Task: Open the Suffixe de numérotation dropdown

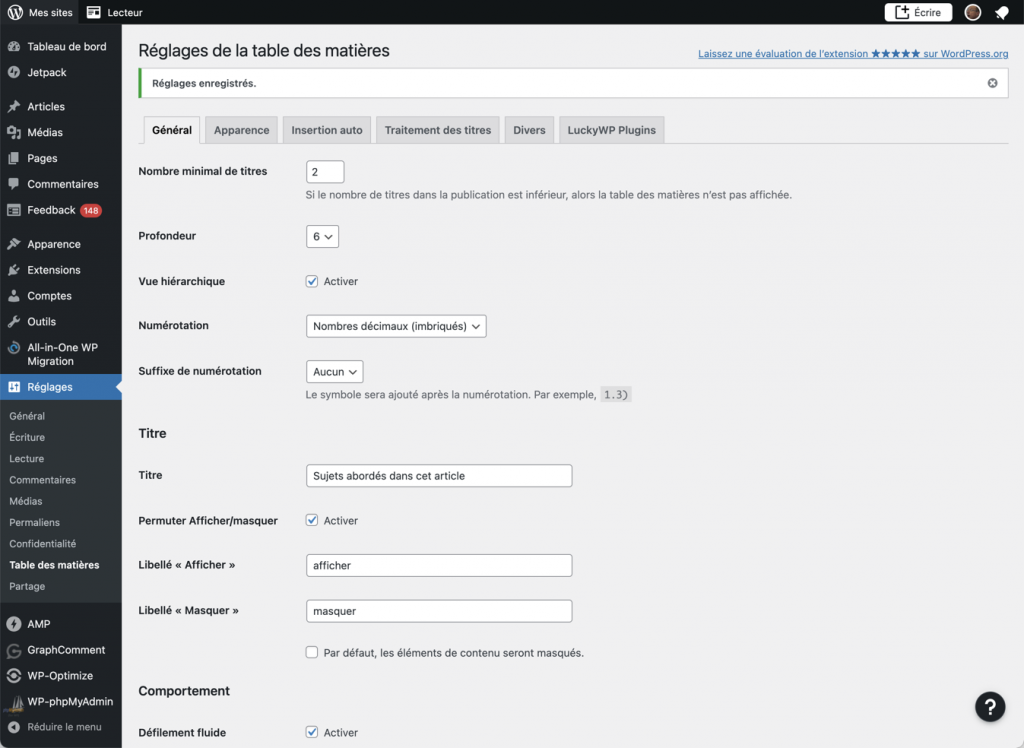Action: [334, 372]
